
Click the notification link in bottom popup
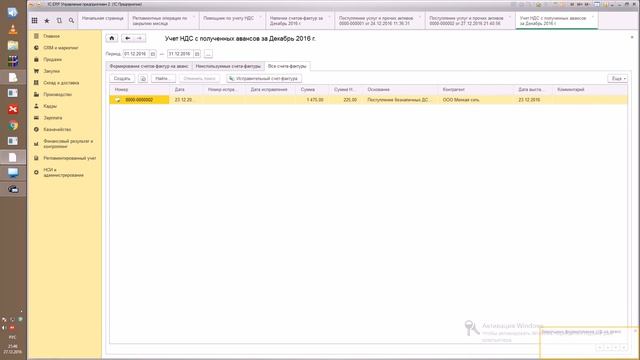581,332
